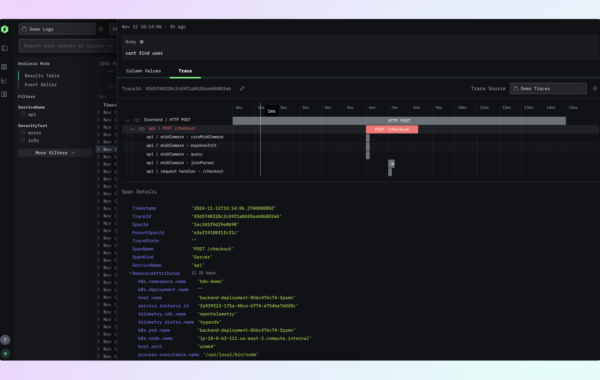The height and width of the screenshot is (380, 600).
Task: Click the ParentSpanId value
Action: tap(215, 233)
